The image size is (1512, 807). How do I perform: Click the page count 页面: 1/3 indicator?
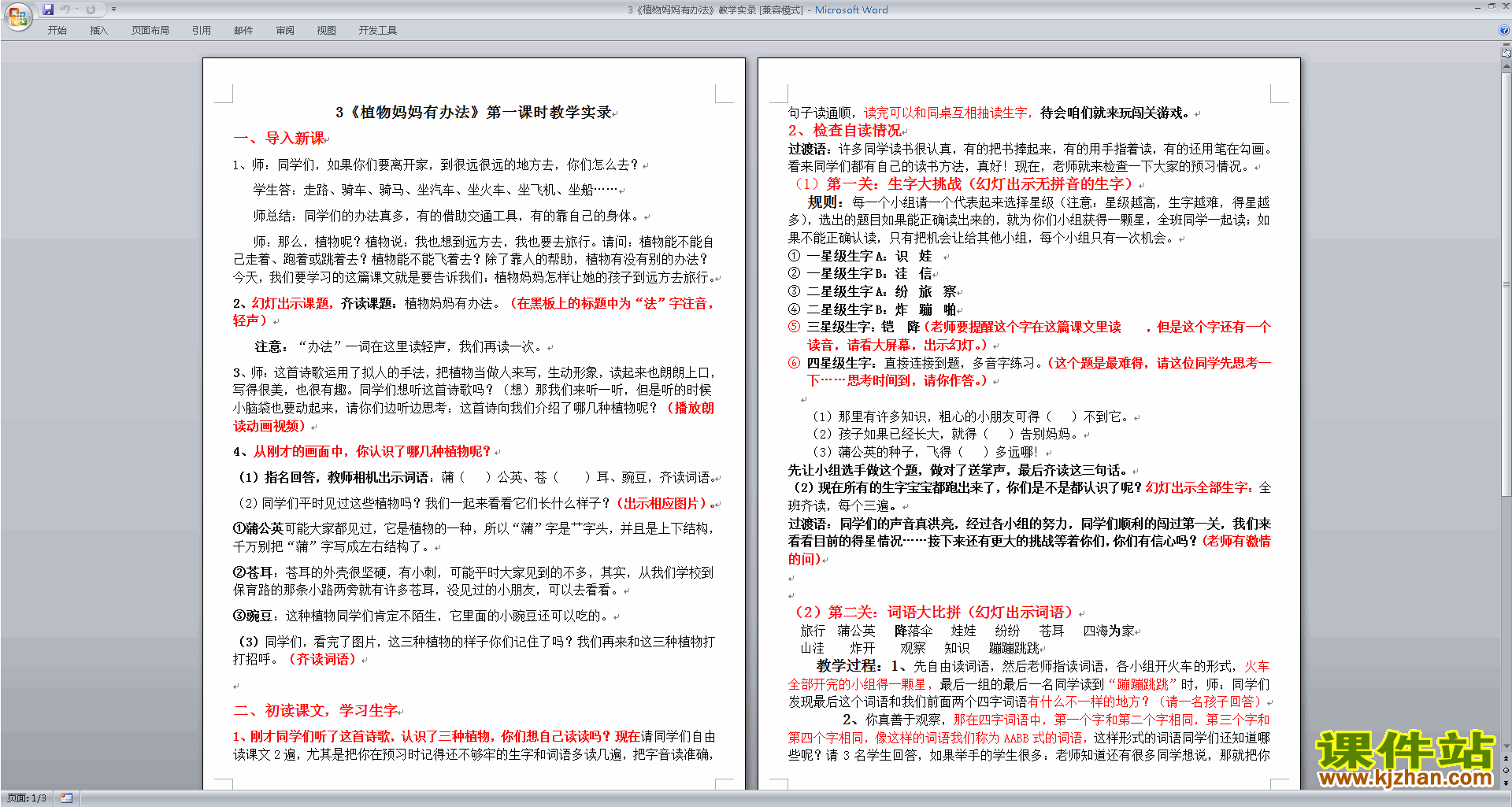(27, 798)
